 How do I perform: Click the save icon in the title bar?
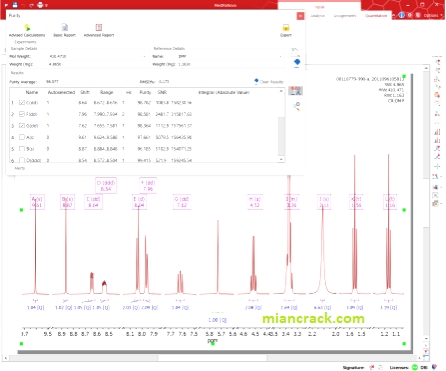point(15,5)
